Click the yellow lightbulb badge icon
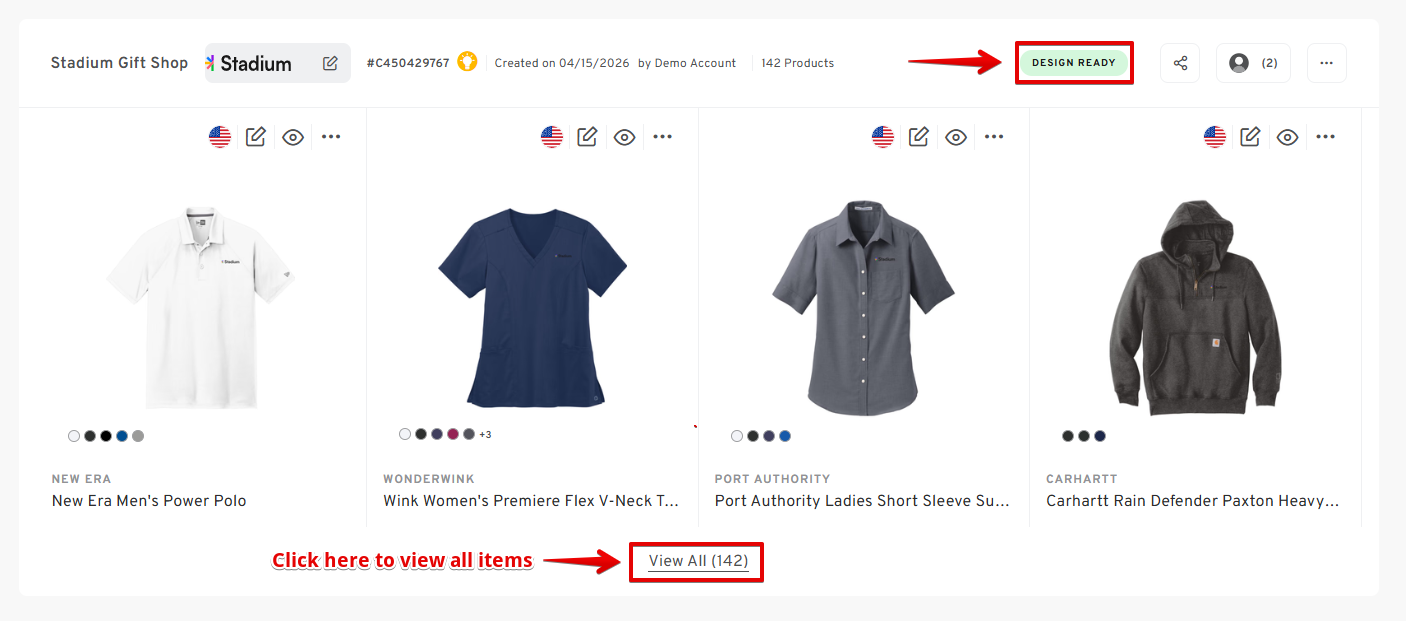Viewport: 1406px width, 621px height. click(467, 62)
